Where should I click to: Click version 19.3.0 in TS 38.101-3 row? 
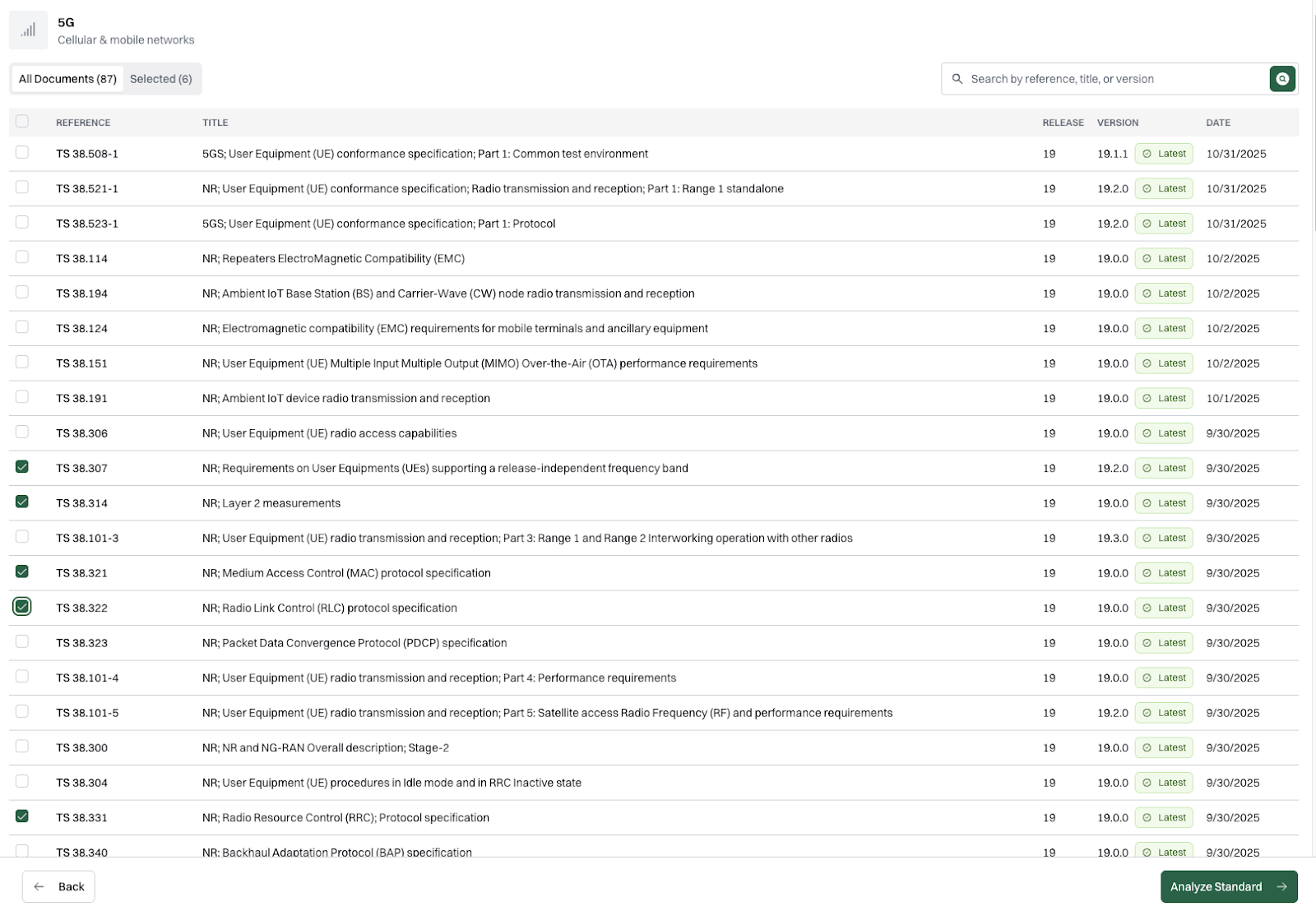(x=1113, y=538)
